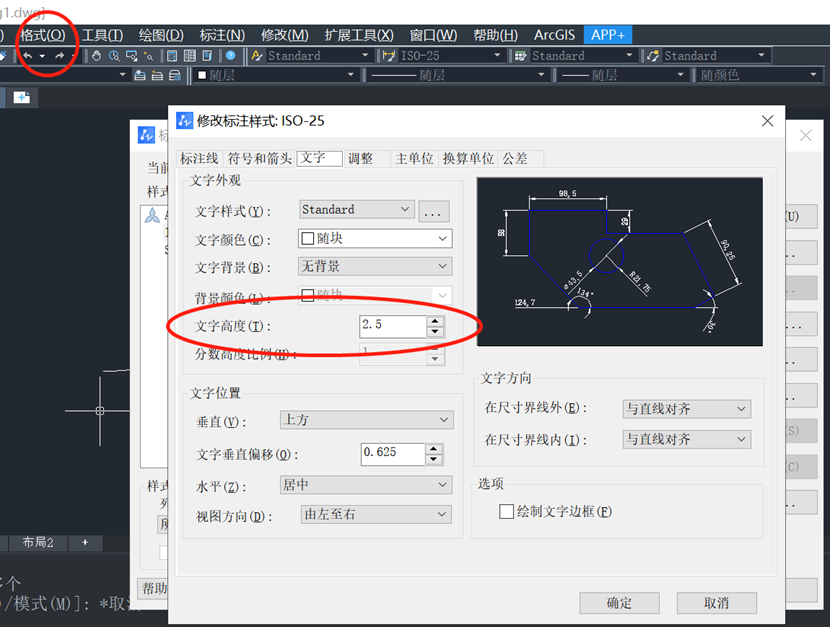Open the Layer Properties Manager icon
The width and height of the screenshot is (830, 627).
(x=141, y=74)
